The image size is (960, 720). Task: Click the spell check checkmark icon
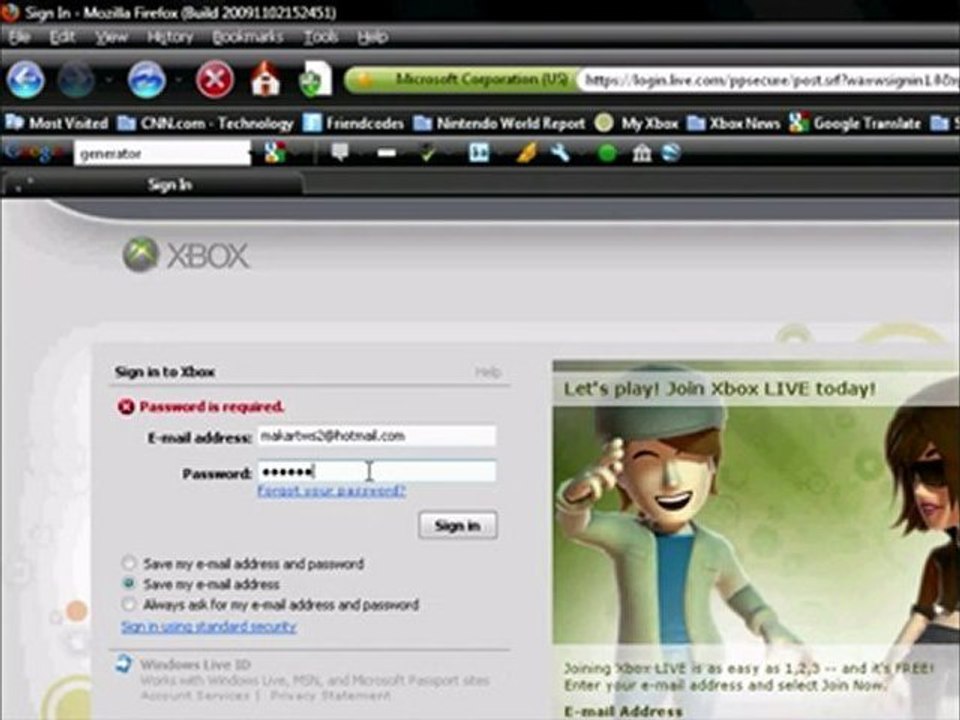coord(429,153)
